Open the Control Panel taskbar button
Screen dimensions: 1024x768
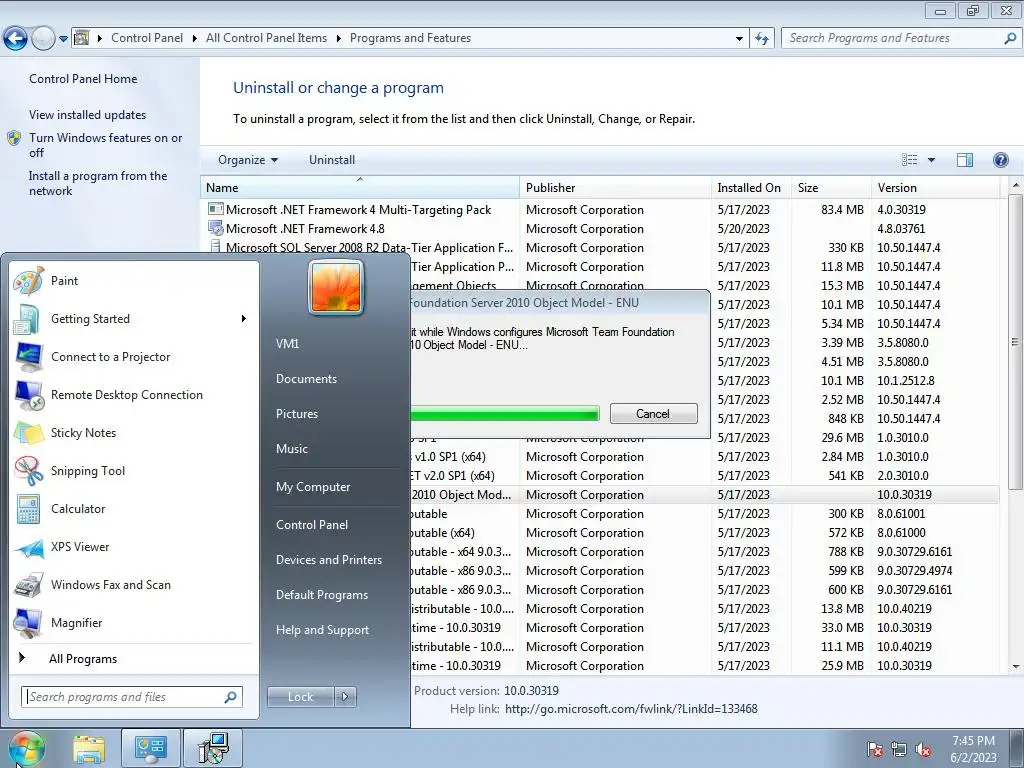150,748
